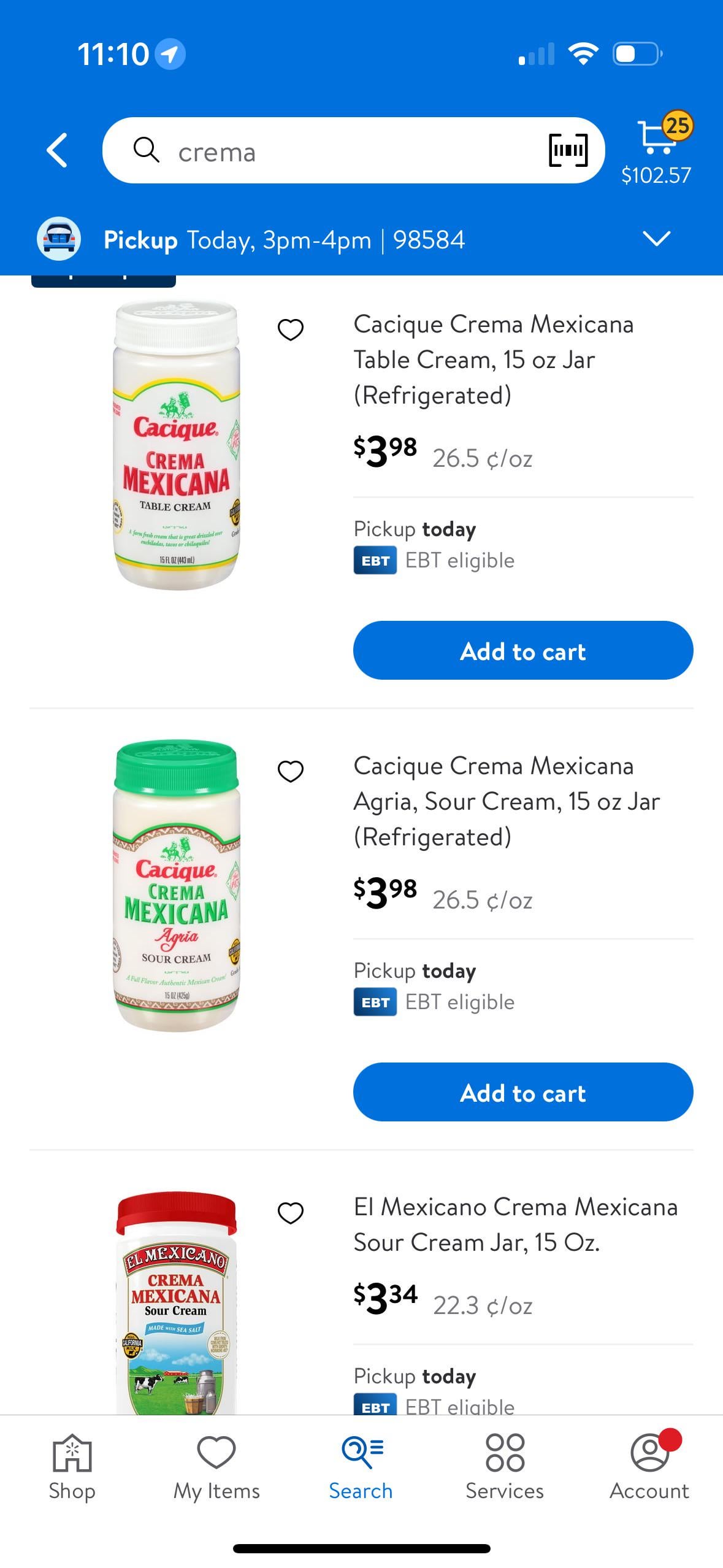Switch to the My Items tab
Screen dimensions: 723x1568
point(216,1466)
